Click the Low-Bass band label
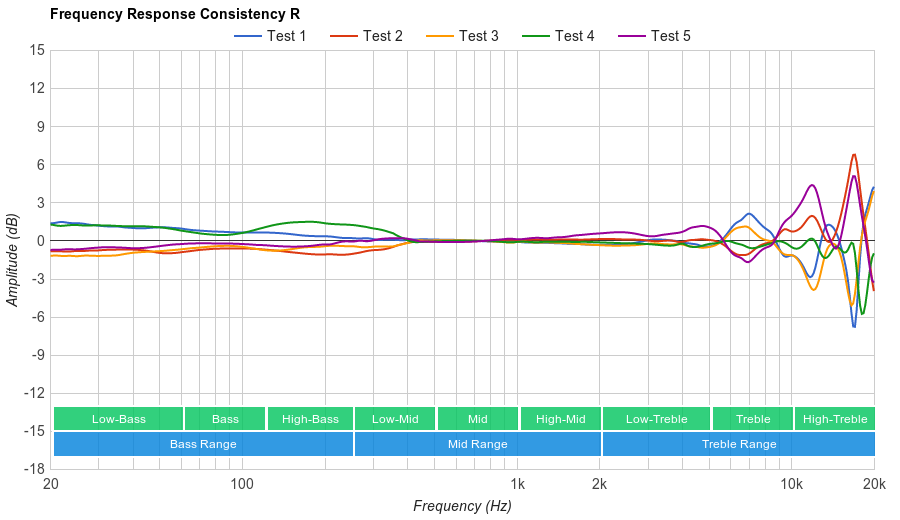The height and width of the screenshot is (520, 900). 119,419
